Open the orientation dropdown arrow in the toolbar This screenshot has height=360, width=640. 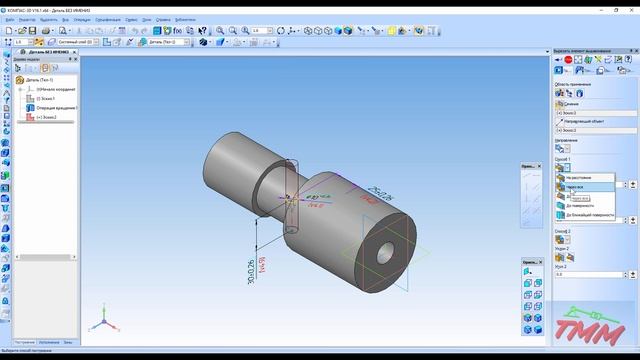(298, 31)
